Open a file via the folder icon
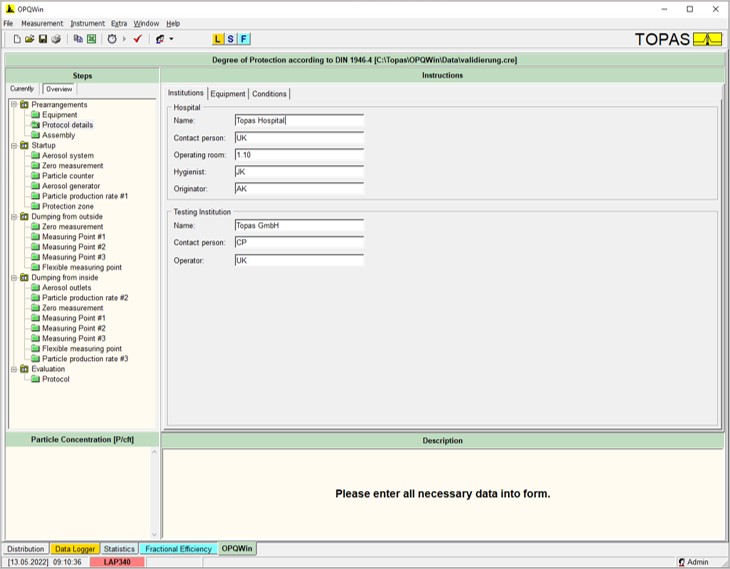This screenshot has height=569, width=730. tap(29, 39)
